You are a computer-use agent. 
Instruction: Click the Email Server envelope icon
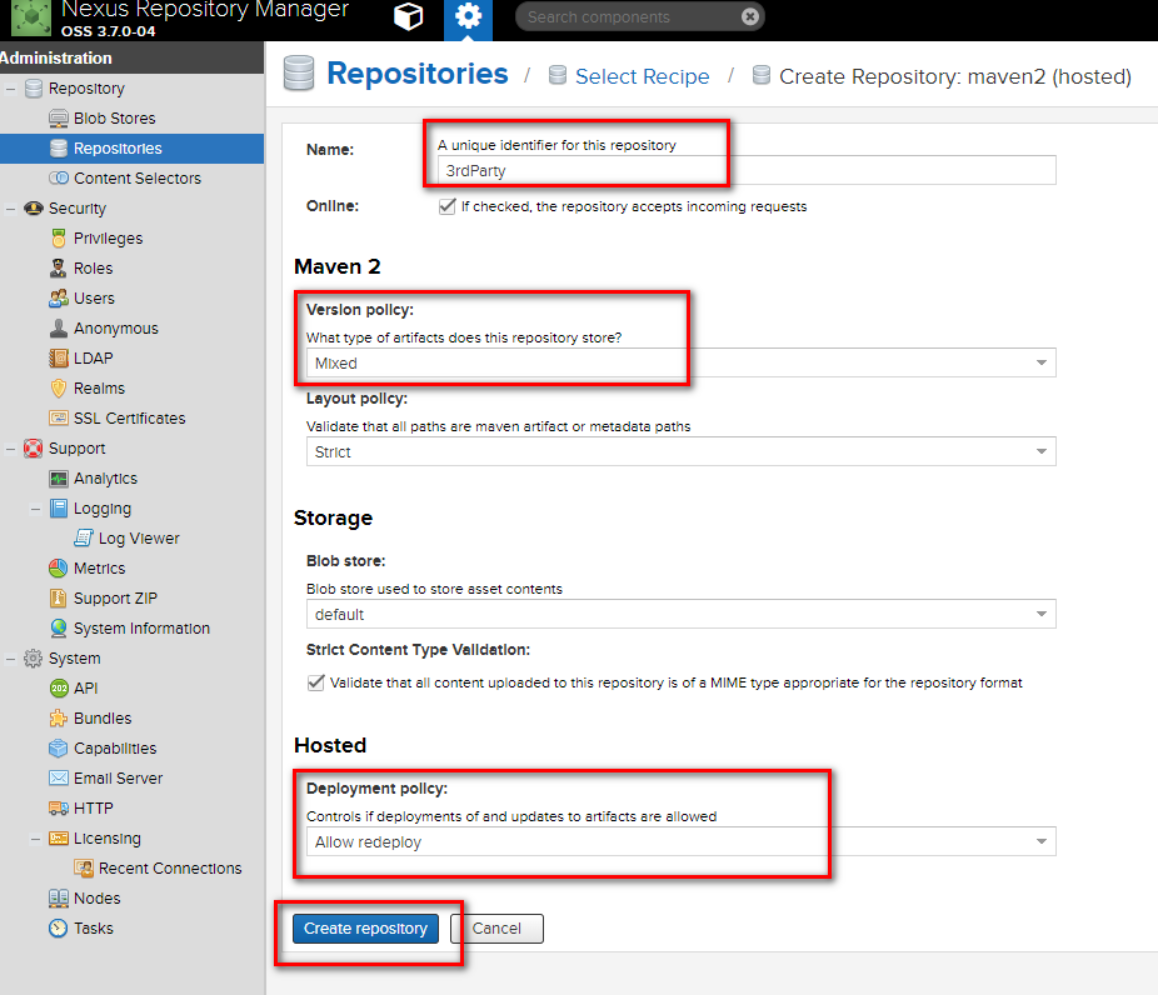[58, 778]
